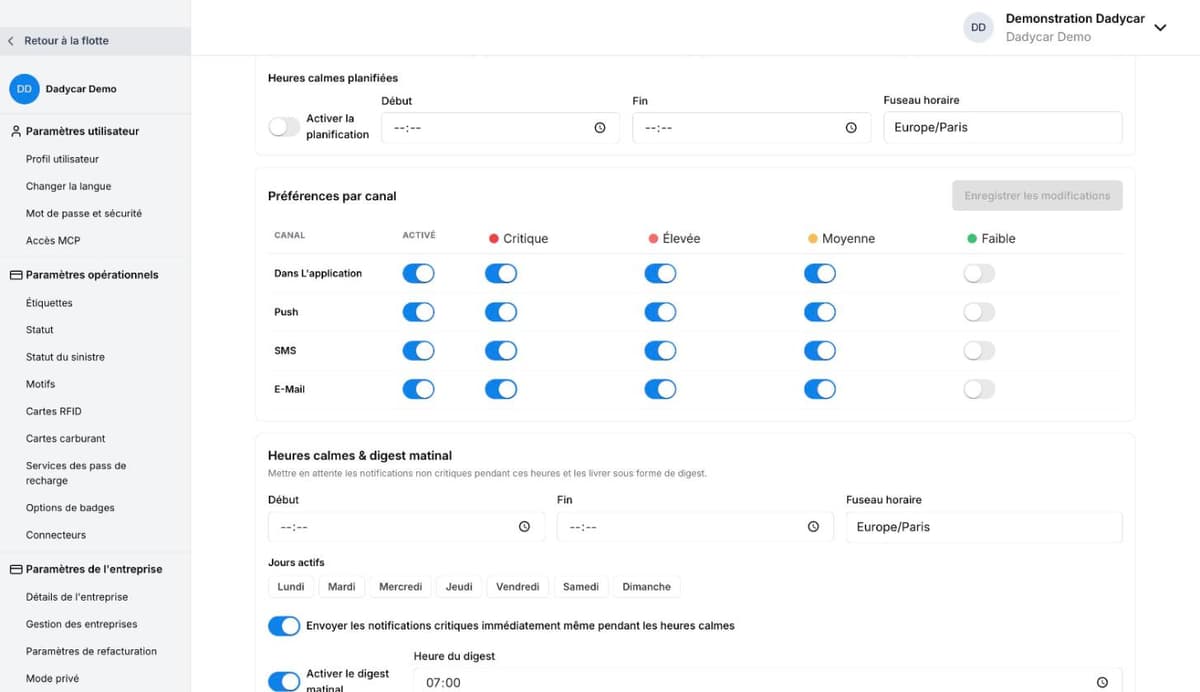
Task: Toggle the E-Mail channel Moyenne switch
Action: (x=819, y=390)
